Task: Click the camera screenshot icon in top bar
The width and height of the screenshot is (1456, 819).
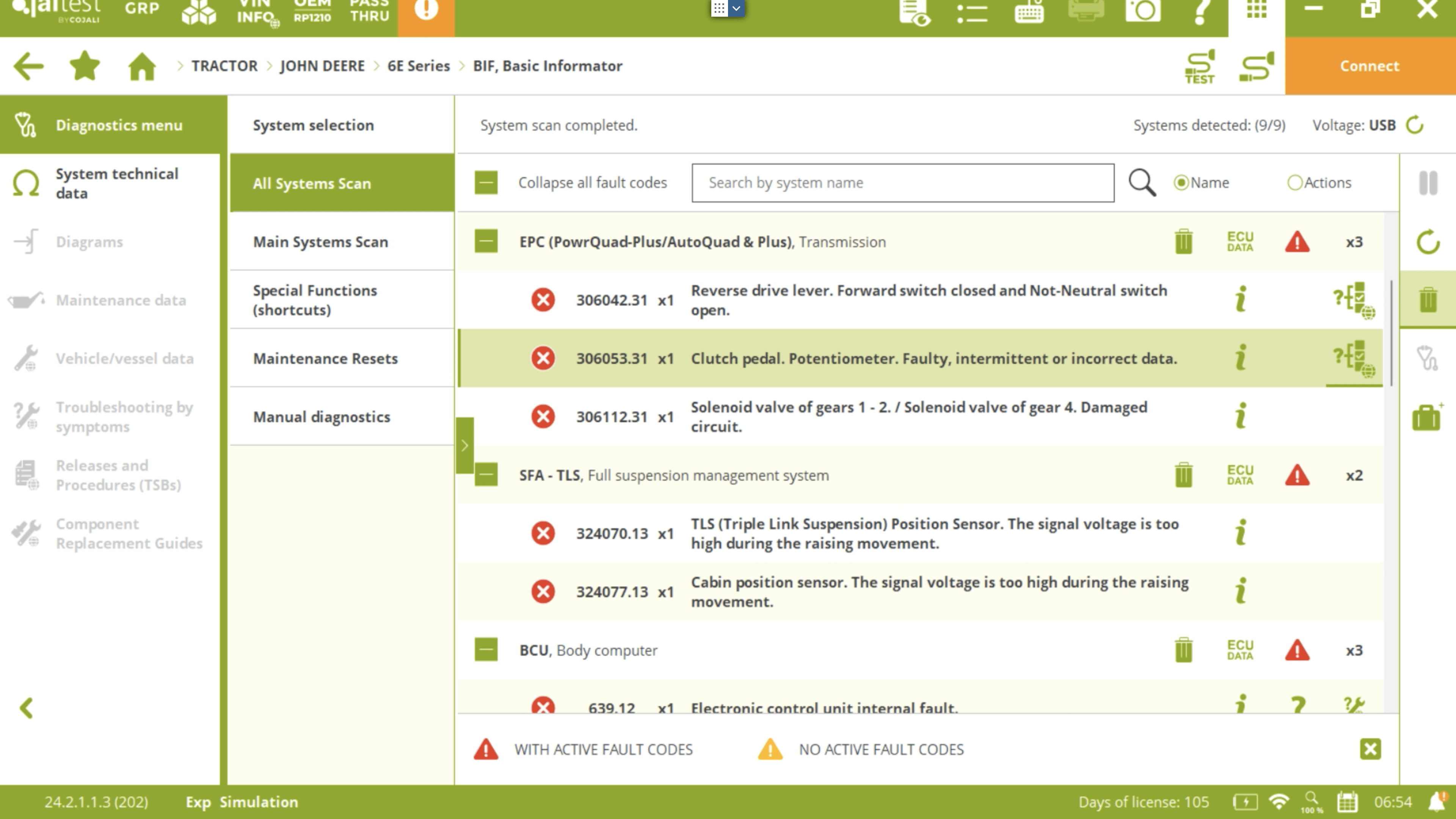Action: (x=1142, y=10)
